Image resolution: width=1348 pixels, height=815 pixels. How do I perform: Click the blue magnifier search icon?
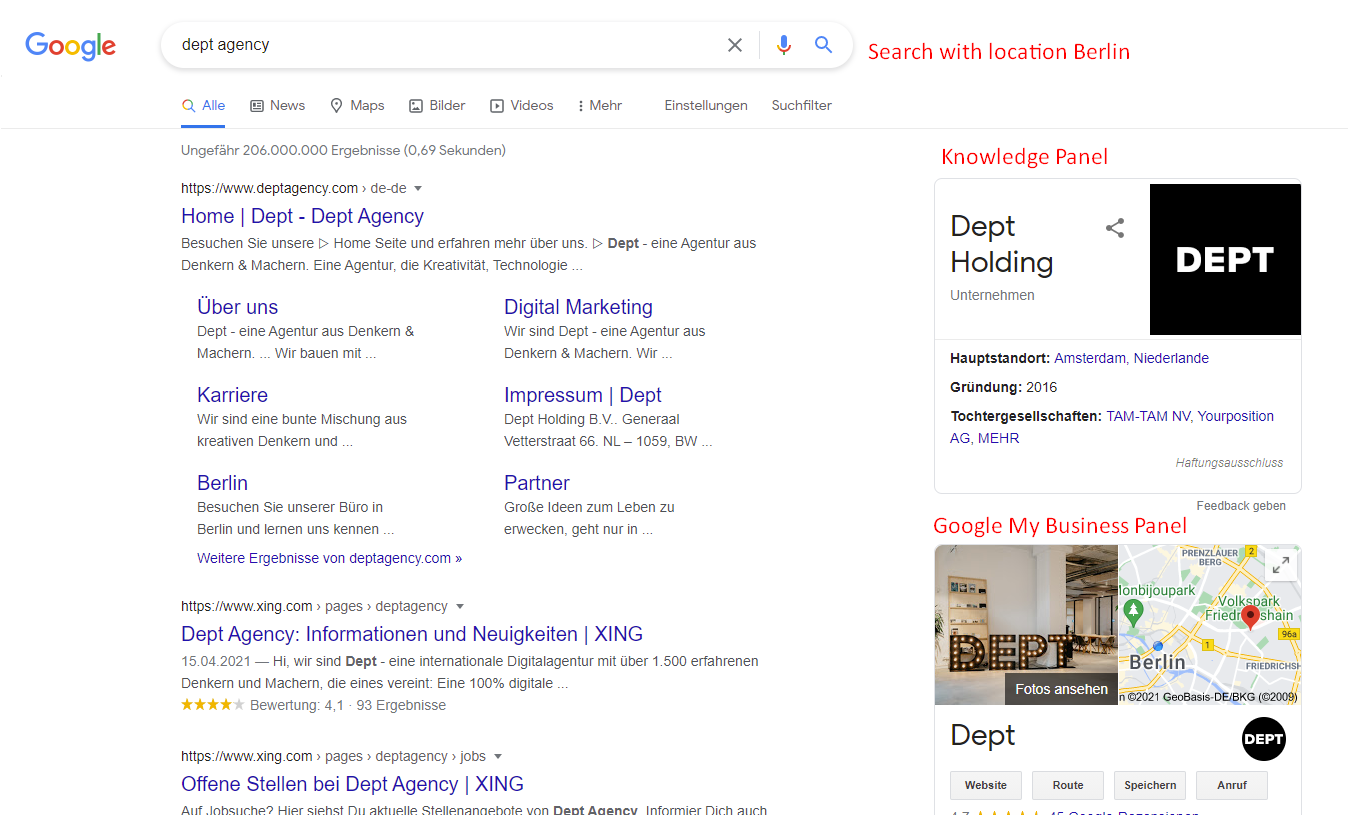(x=823, y=45)
